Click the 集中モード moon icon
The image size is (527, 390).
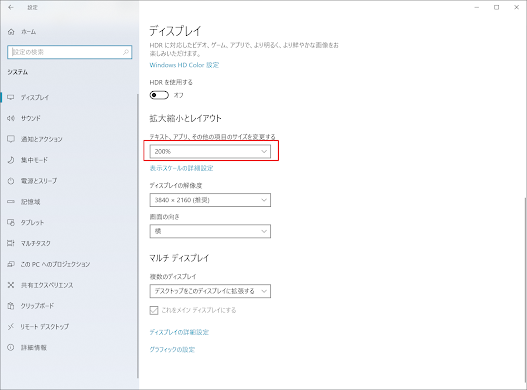coord(11,160)
